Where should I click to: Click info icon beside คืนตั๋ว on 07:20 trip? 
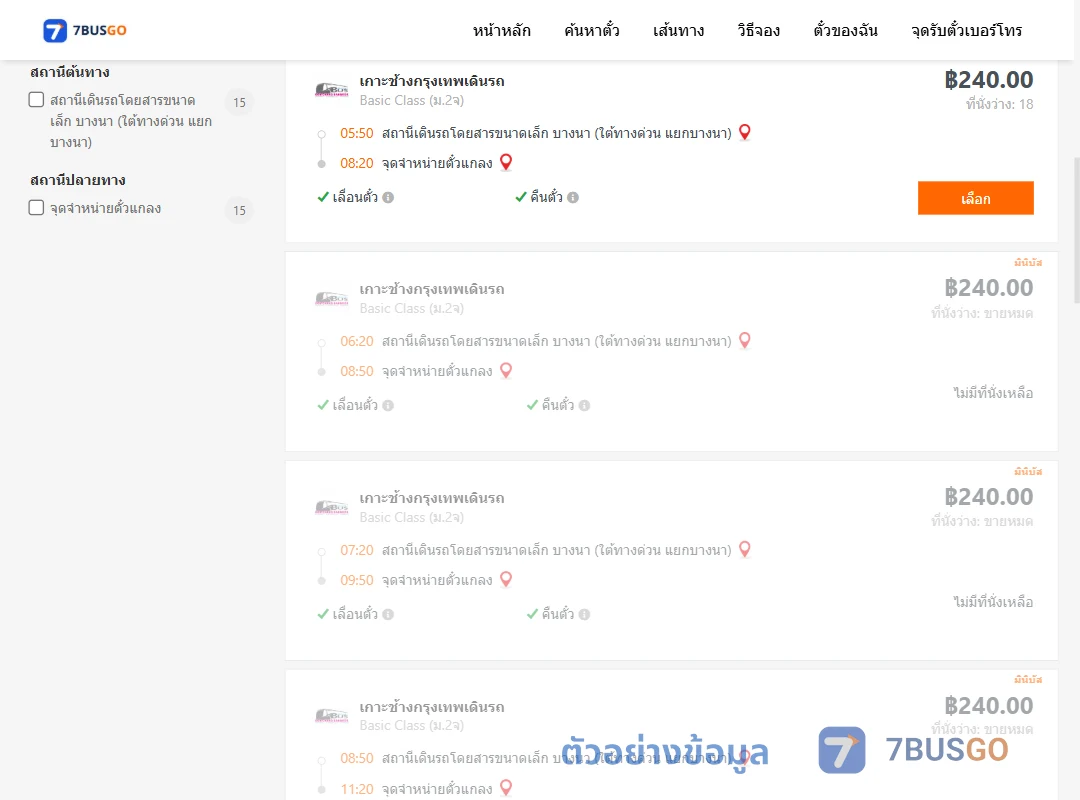click(584, 615)
